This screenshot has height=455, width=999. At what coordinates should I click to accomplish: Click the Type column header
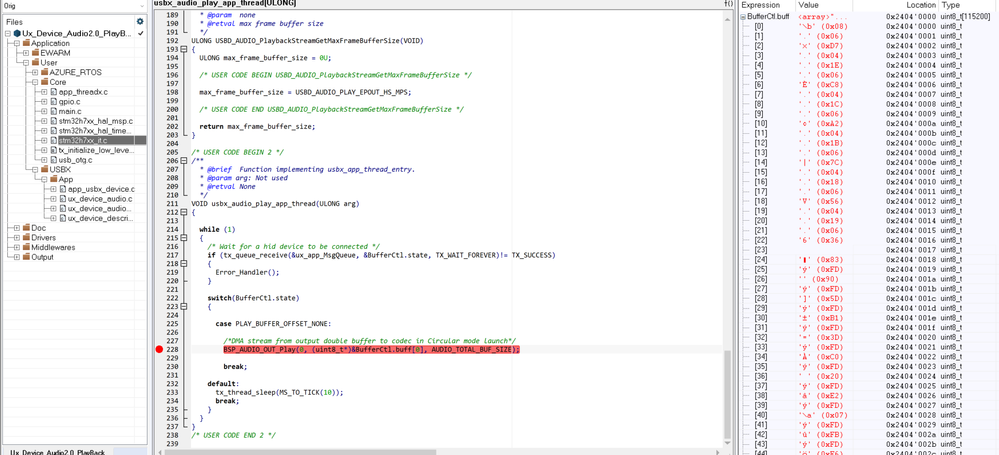click(968, 5)
